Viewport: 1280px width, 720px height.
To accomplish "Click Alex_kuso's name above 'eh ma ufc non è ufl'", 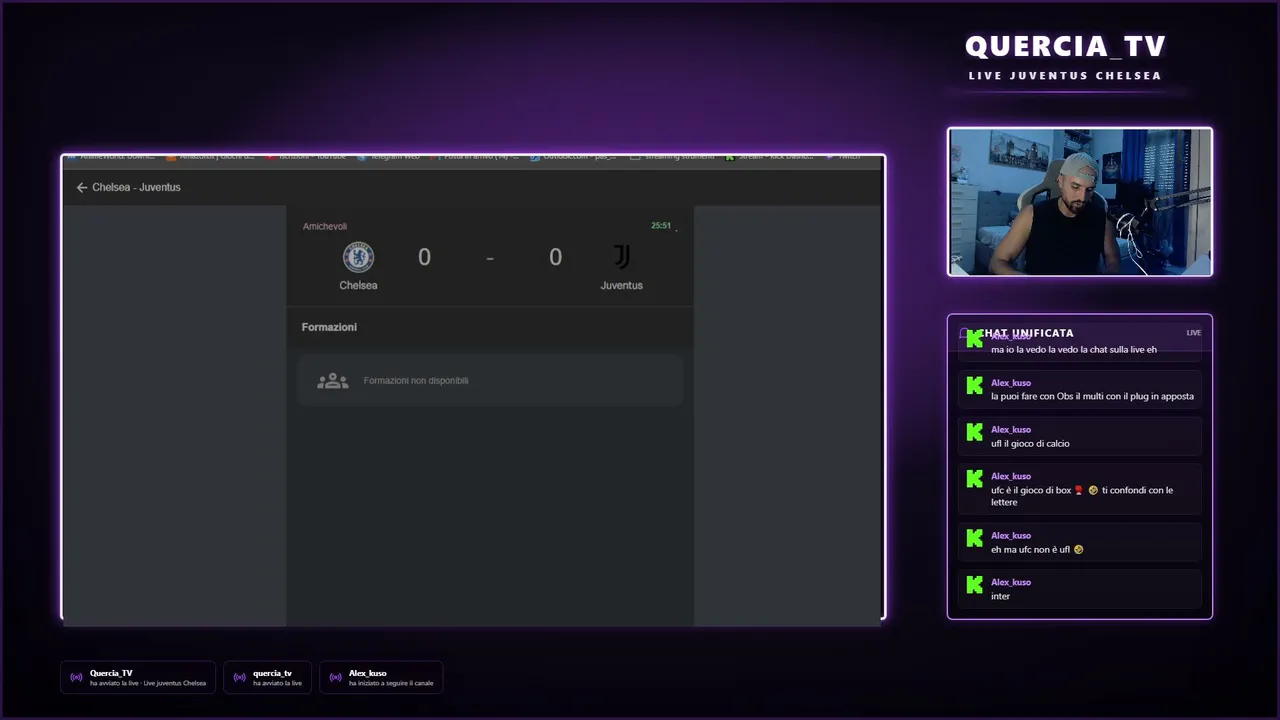I will click(x=1011, y=536).
